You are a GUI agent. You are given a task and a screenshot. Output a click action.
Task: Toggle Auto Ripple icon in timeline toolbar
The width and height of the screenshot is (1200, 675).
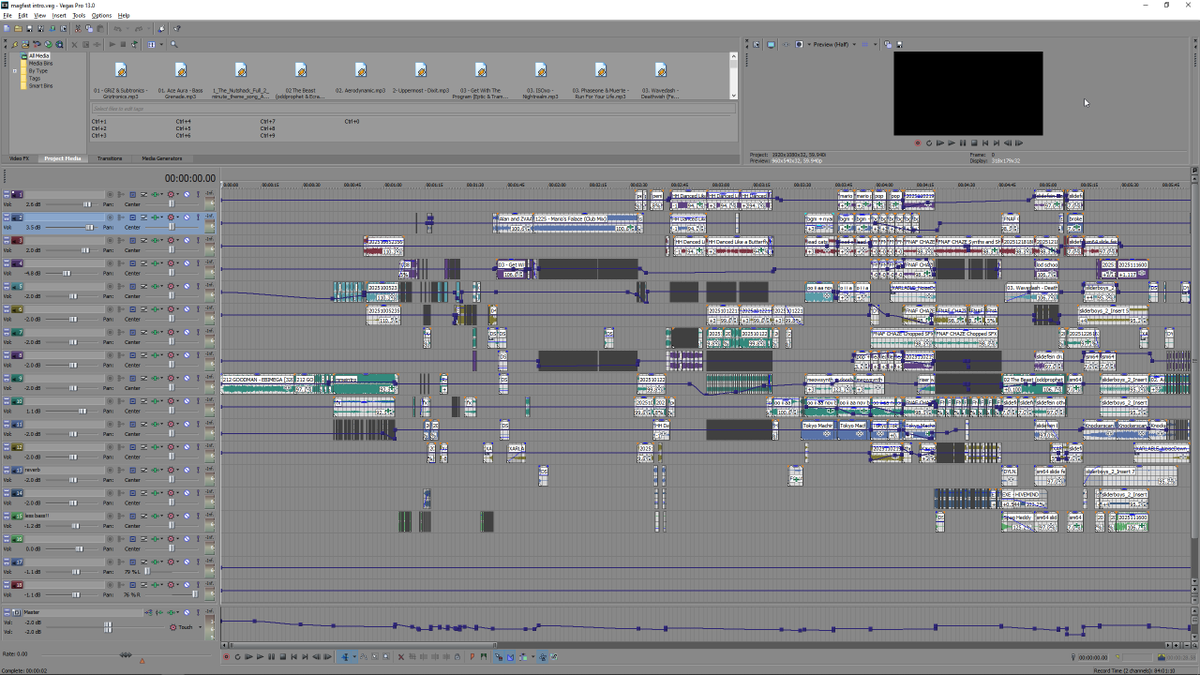click(x=522, y=657)
